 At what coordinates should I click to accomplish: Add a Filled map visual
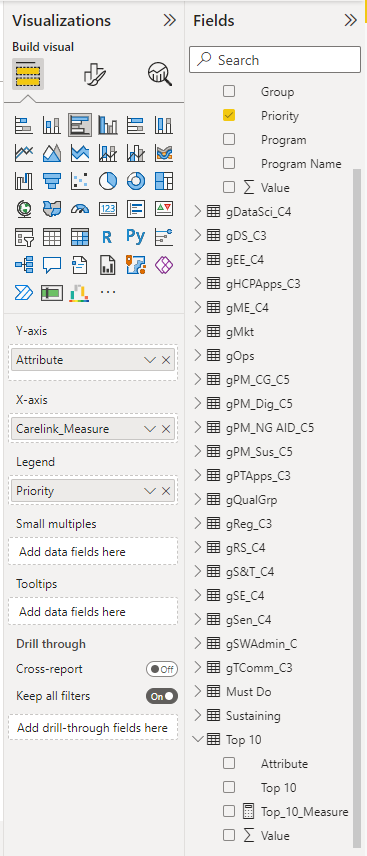(x=52, y=209)
